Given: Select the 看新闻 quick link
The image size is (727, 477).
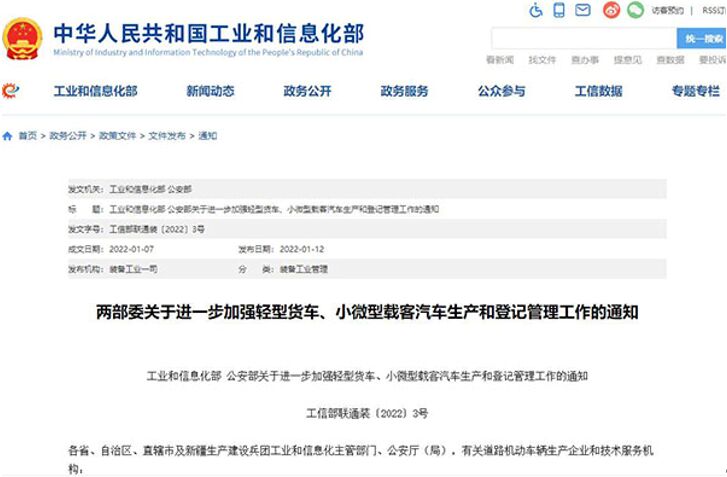Looking at the screenshot, I should (x=500, y=60).
